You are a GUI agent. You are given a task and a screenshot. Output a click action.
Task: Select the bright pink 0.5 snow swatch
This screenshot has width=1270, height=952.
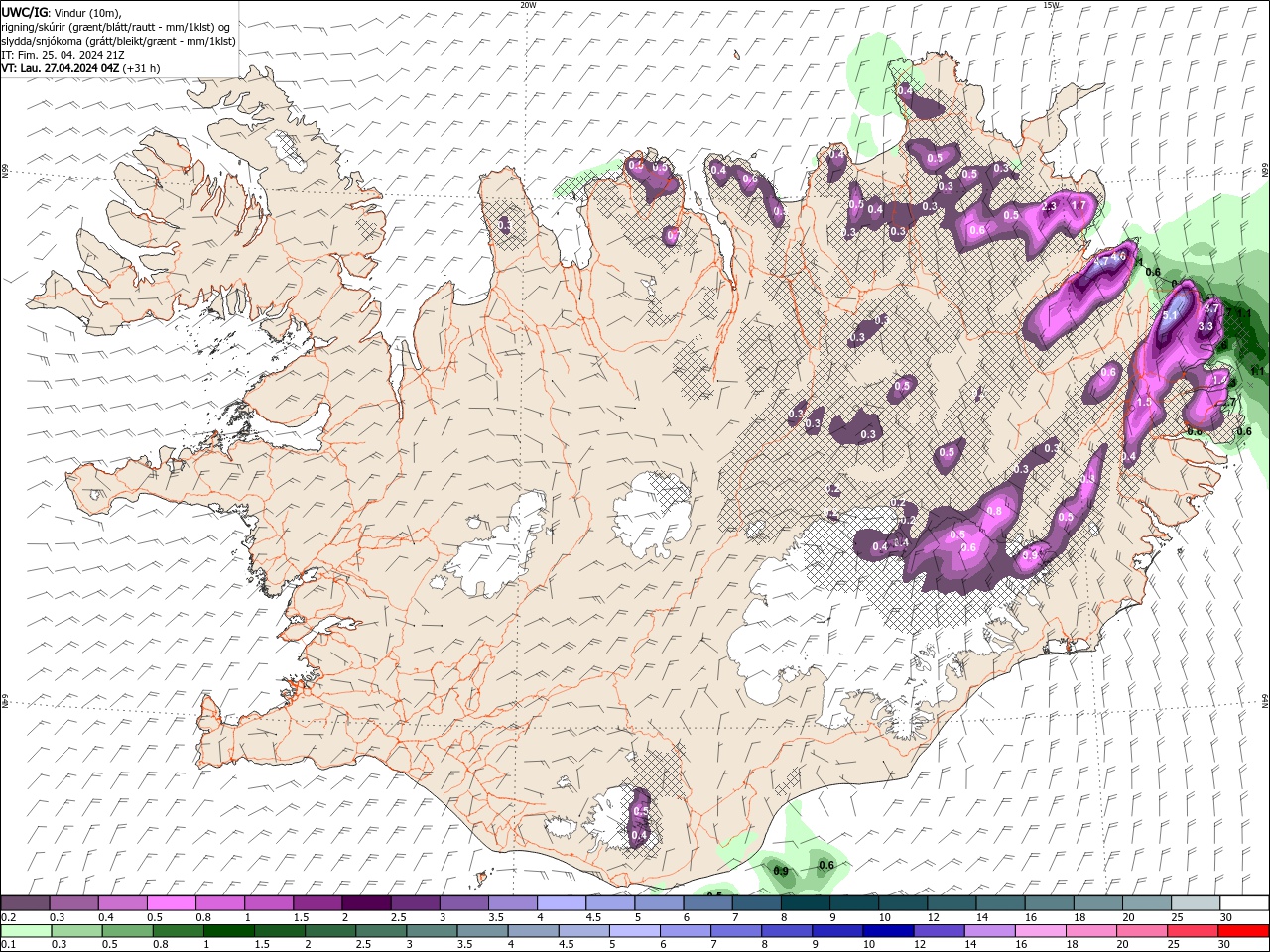click(171, 903)
